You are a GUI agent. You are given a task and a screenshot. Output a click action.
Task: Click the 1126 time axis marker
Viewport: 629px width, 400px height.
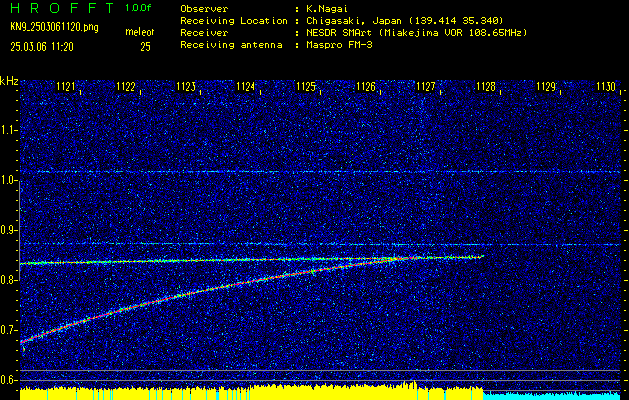365,86
